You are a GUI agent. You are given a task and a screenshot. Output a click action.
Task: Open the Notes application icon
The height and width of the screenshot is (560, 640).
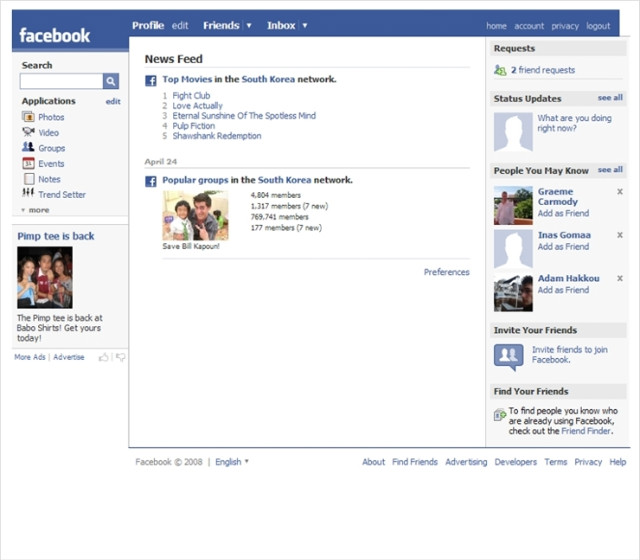point(29,179)
